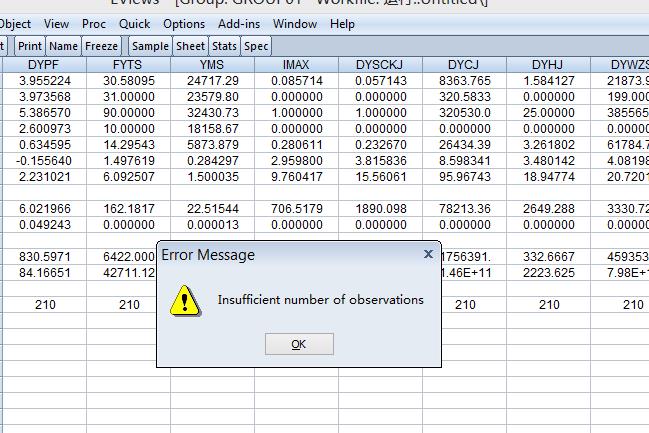Click the yellow warning icon
The height and width of the screenshot is (433, 649).
point(185,301)
